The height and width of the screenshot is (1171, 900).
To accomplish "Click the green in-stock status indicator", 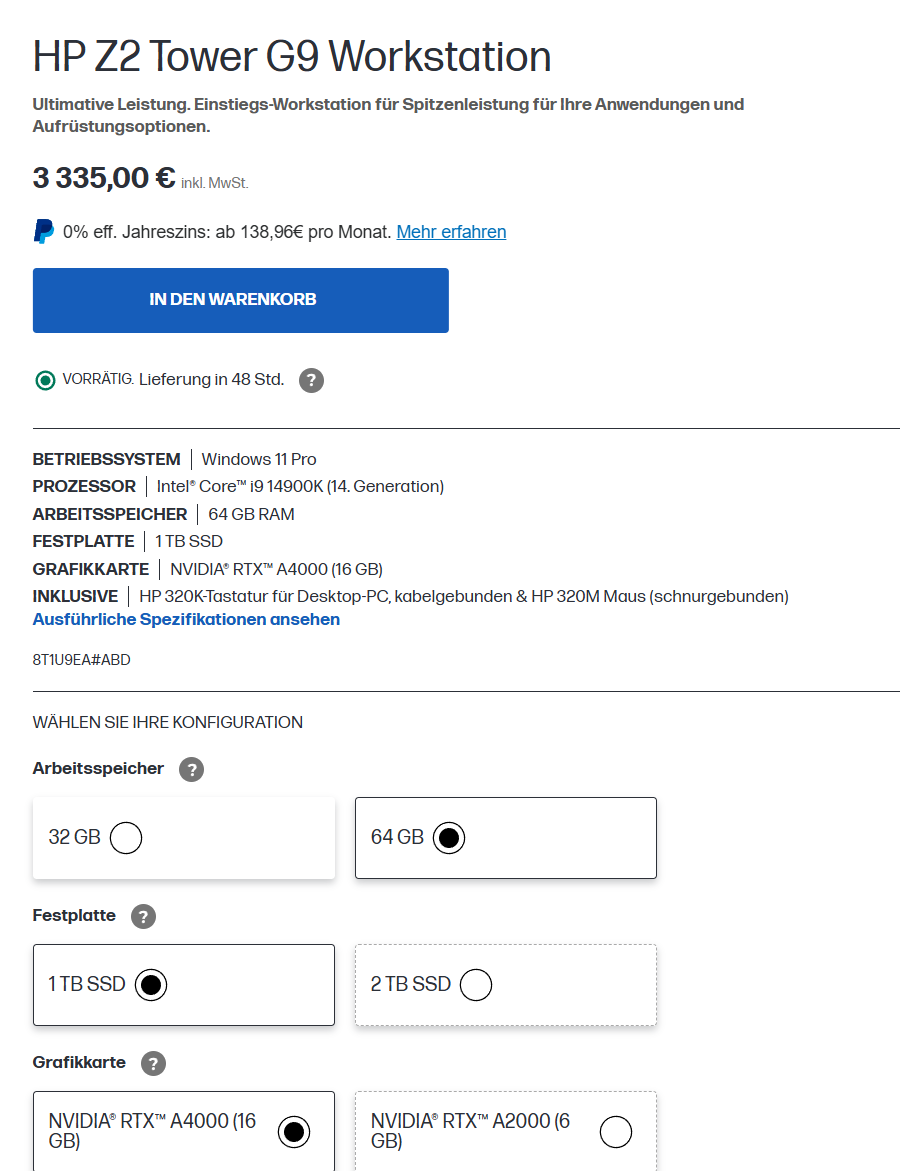I will (45, 380).
